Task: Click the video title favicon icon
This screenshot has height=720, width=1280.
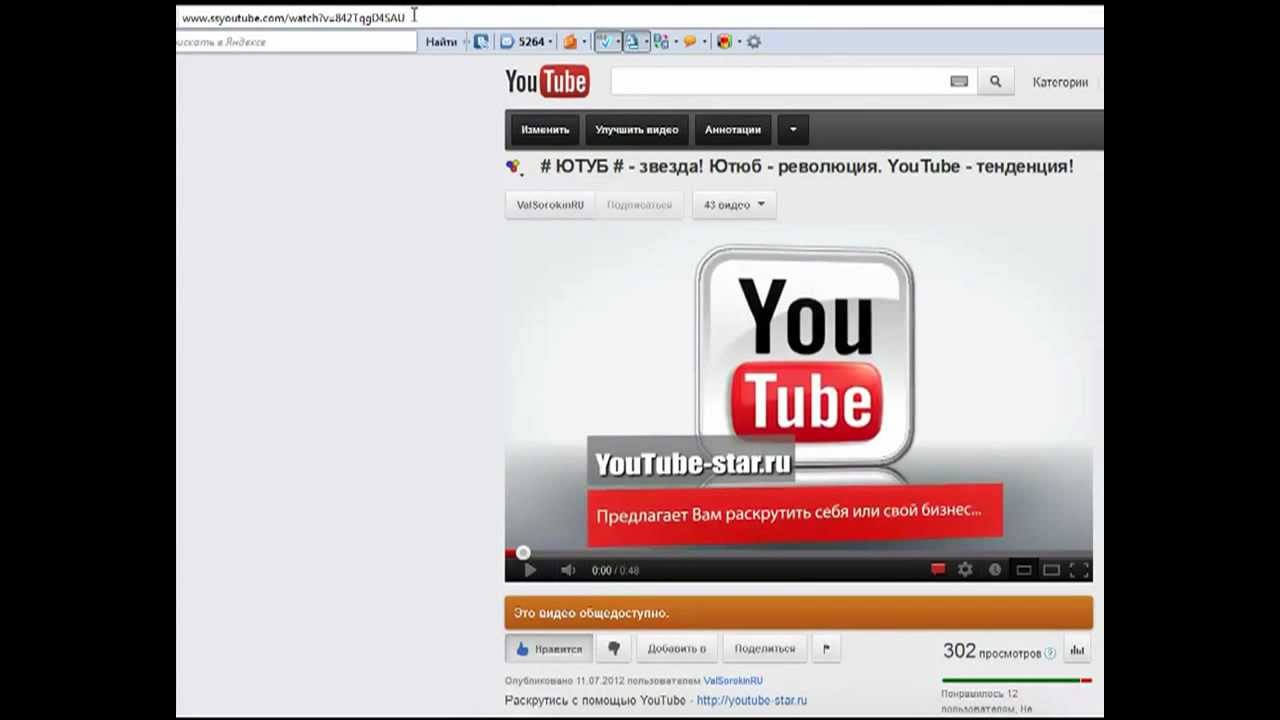Action: (514, 167)
